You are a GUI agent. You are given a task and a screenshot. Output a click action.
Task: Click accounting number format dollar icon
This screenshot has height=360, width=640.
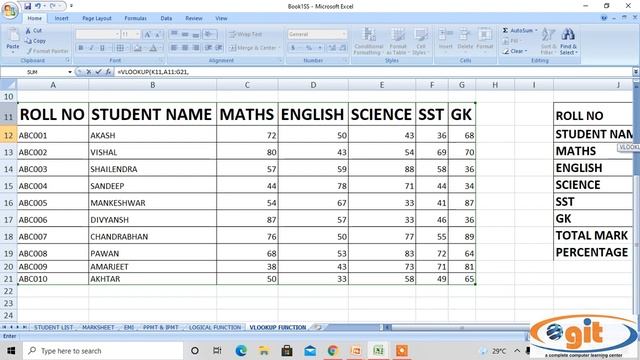(x=293, y=48)
